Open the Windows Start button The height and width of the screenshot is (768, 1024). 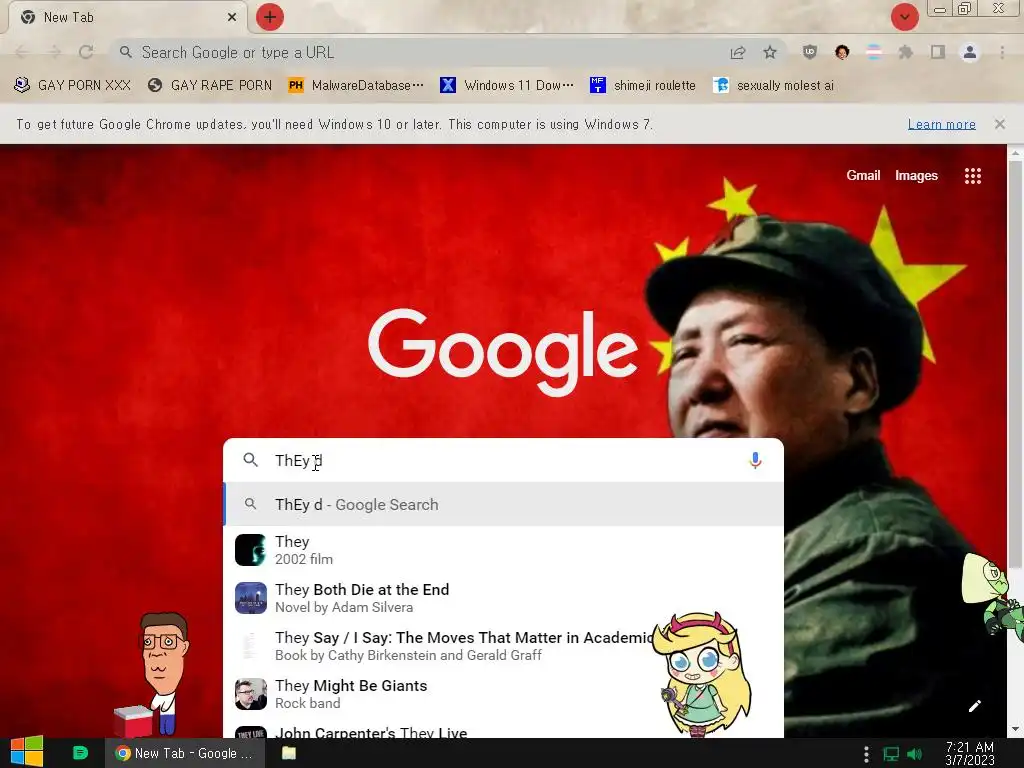point(27,752)
